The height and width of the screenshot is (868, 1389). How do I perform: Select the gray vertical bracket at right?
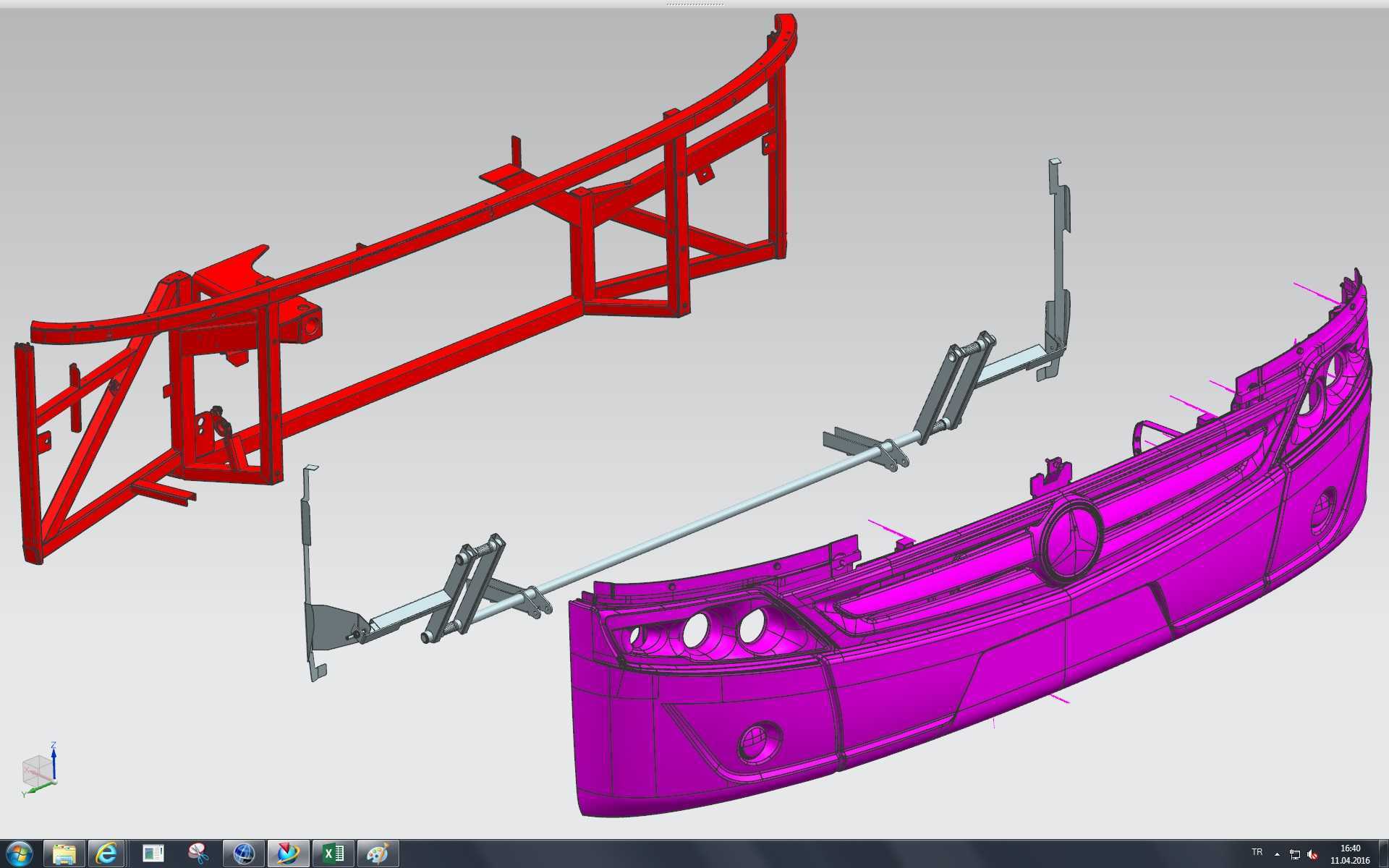[x=1058, y=268]
